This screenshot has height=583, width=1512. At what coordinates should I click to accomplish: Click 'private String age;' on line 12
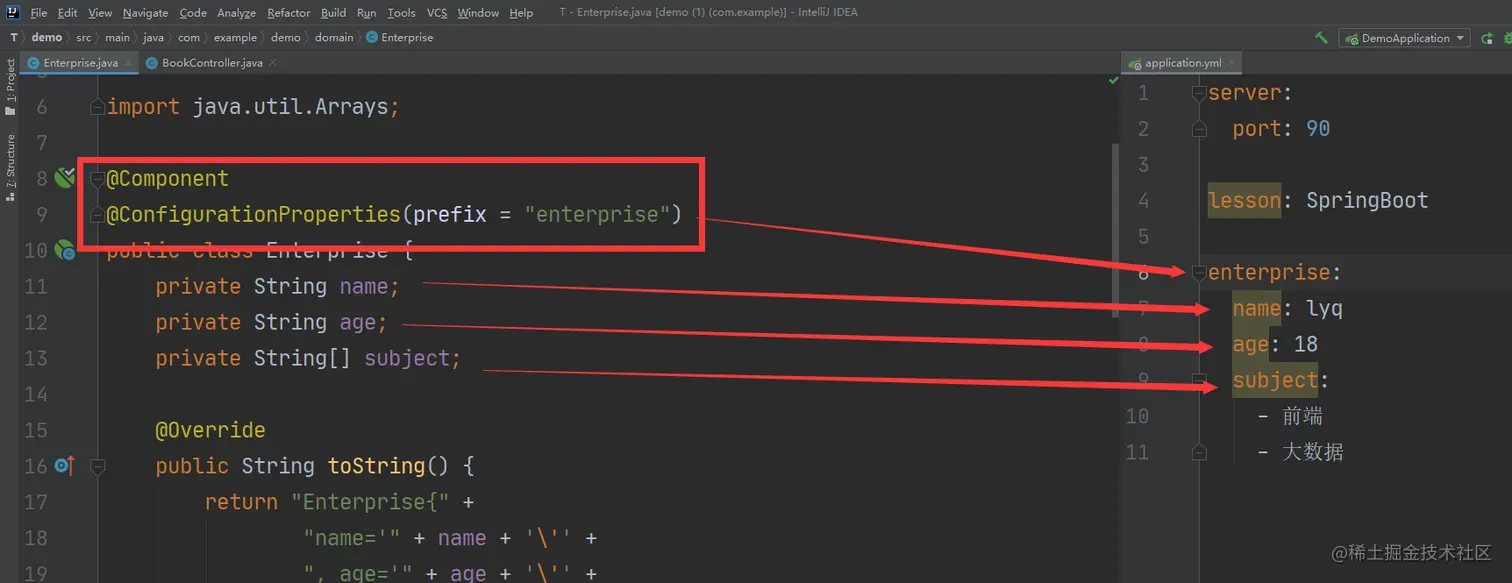coord(271,323)
